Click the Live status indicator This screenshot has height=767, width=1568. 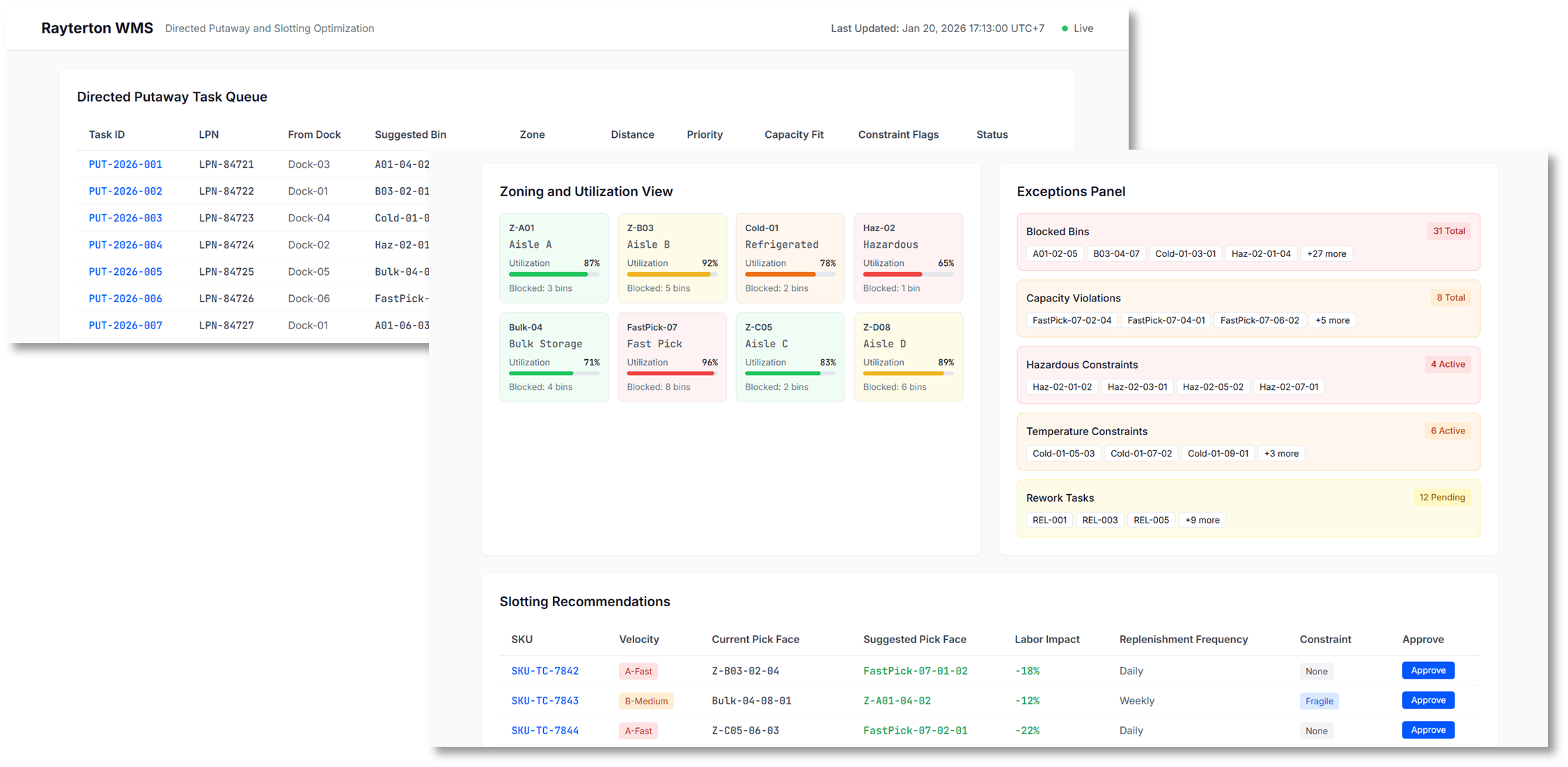[1077, 29]
